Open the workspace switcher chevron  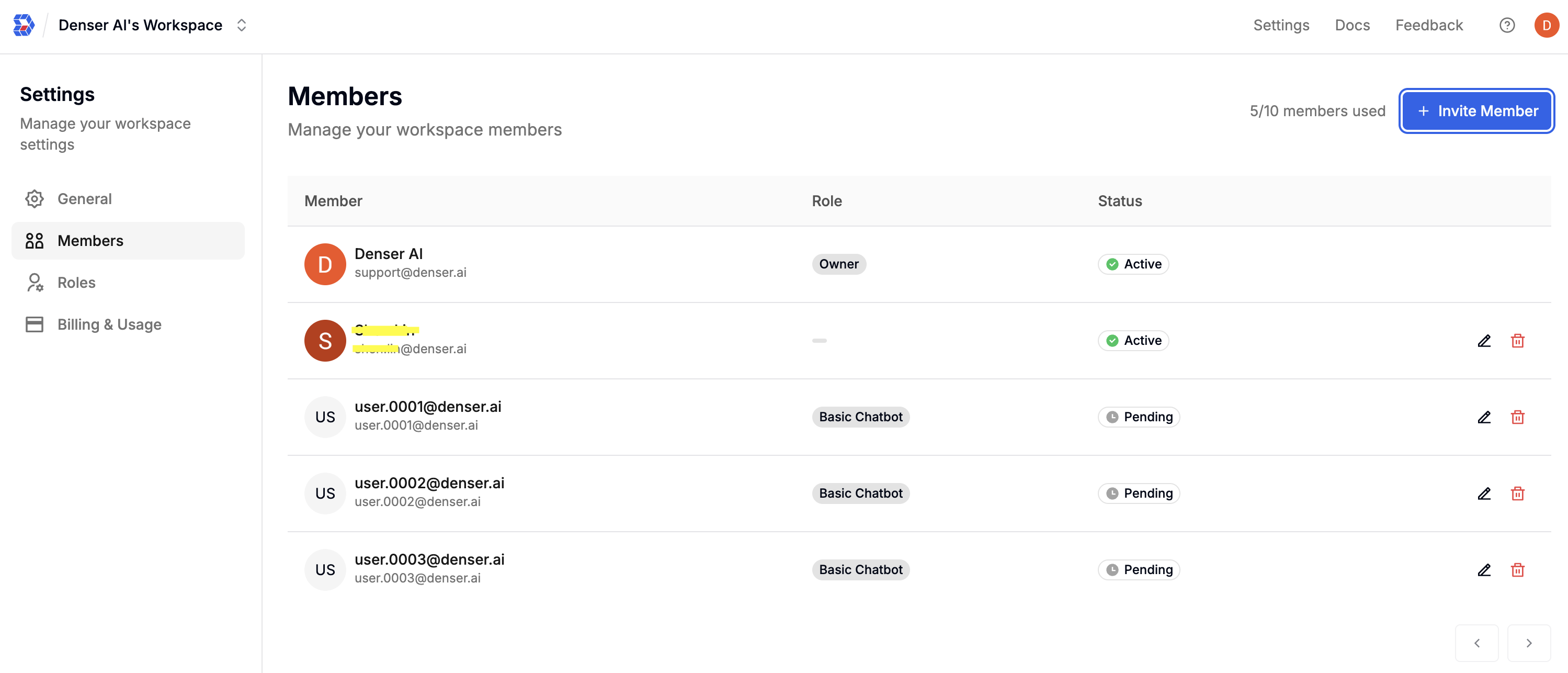(242, 25)
